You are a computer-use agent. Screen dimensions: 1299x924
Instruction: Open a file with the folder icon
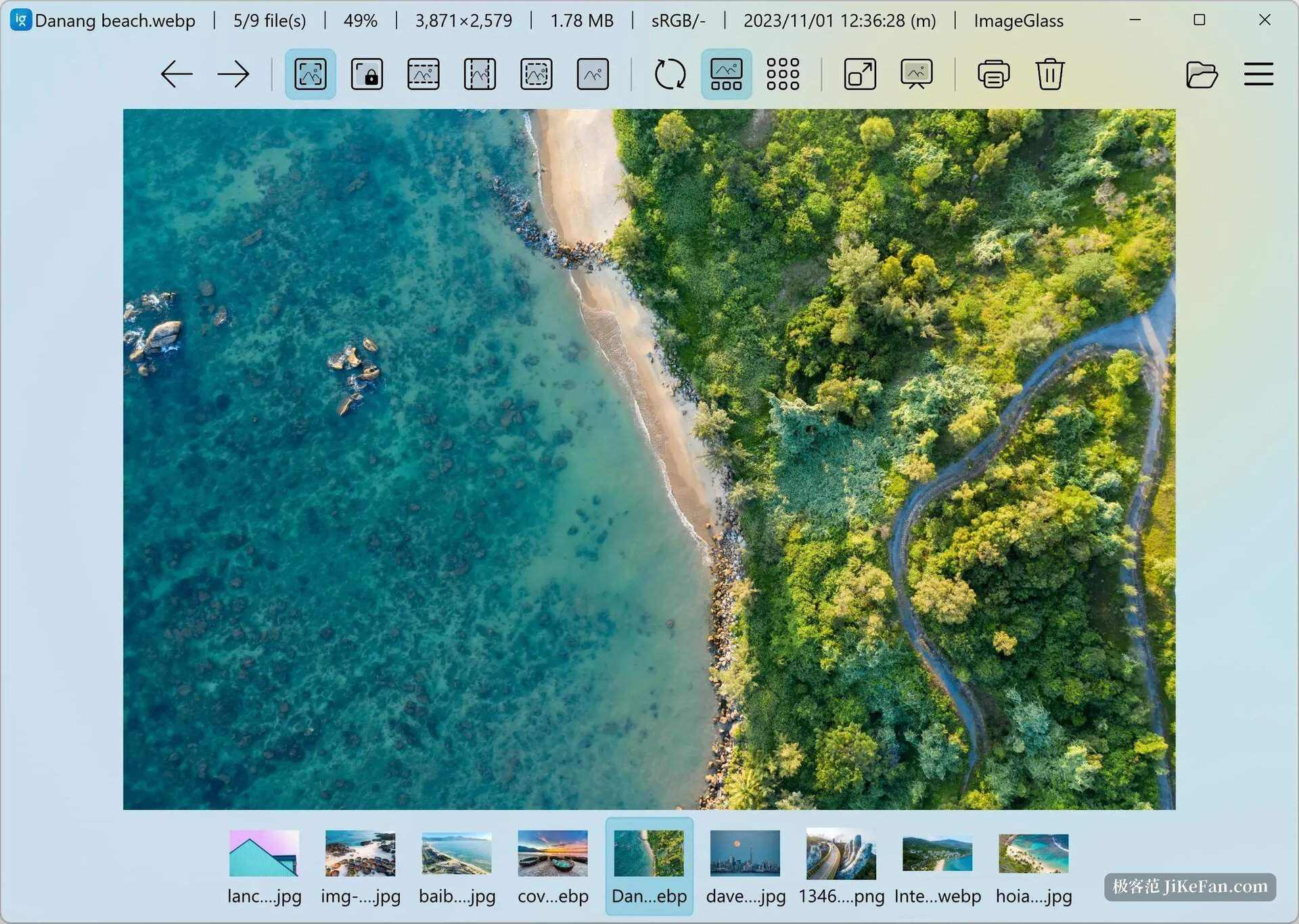pyautogui.click(x=1202, y=74)
